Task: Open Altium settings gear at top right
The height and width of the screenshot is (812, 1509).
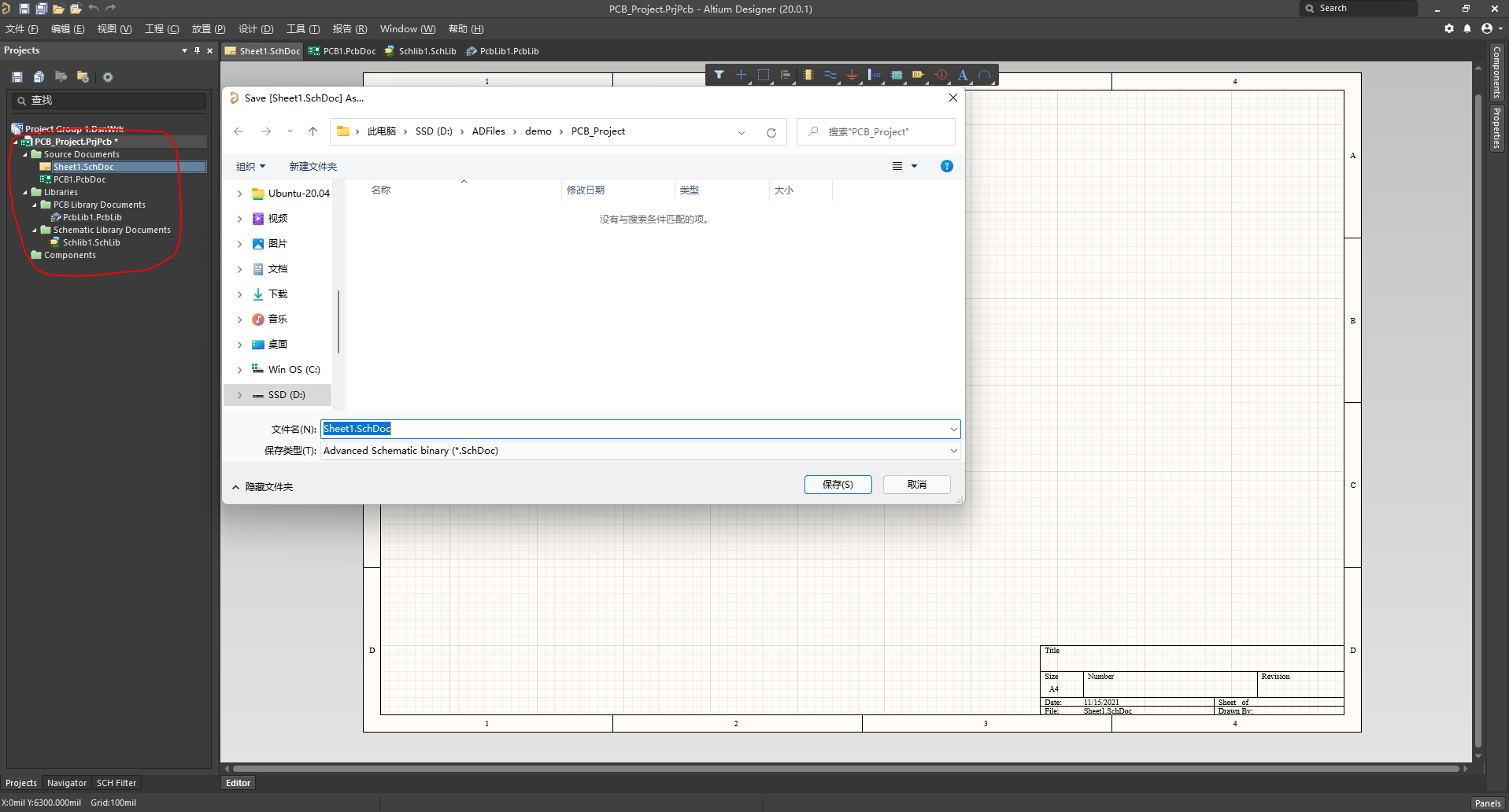Action: (1449, 28)
